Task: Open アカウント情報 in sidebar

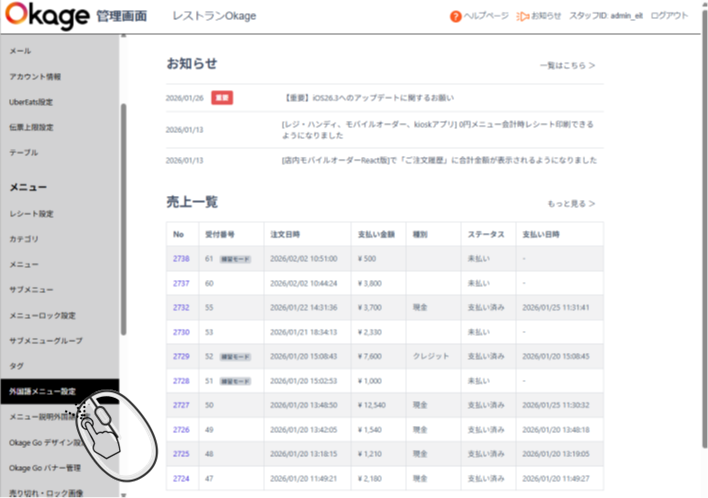Action: [x=35, y=76]
